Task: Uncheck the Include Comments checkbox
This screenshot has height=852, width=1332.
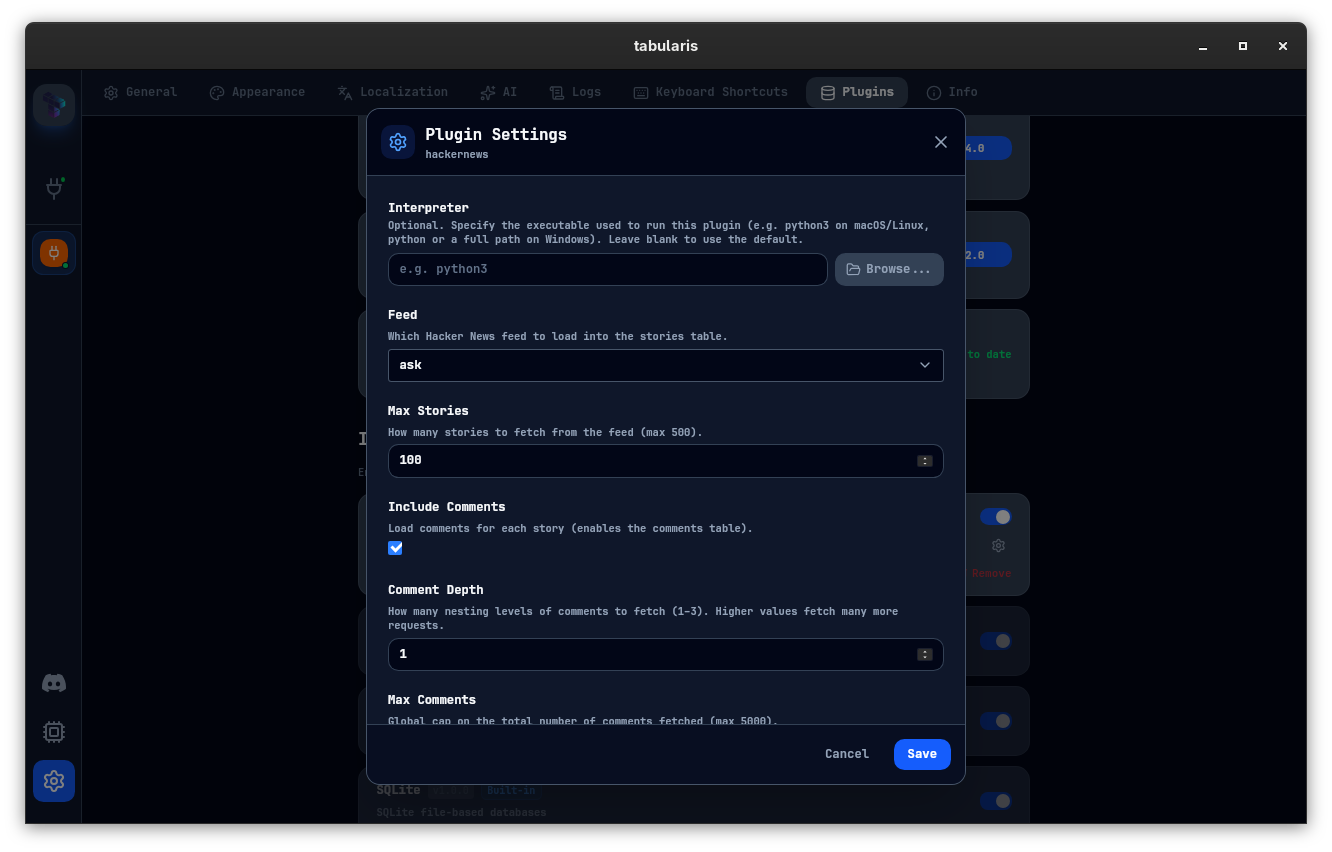Action: (x=395, y=548)
